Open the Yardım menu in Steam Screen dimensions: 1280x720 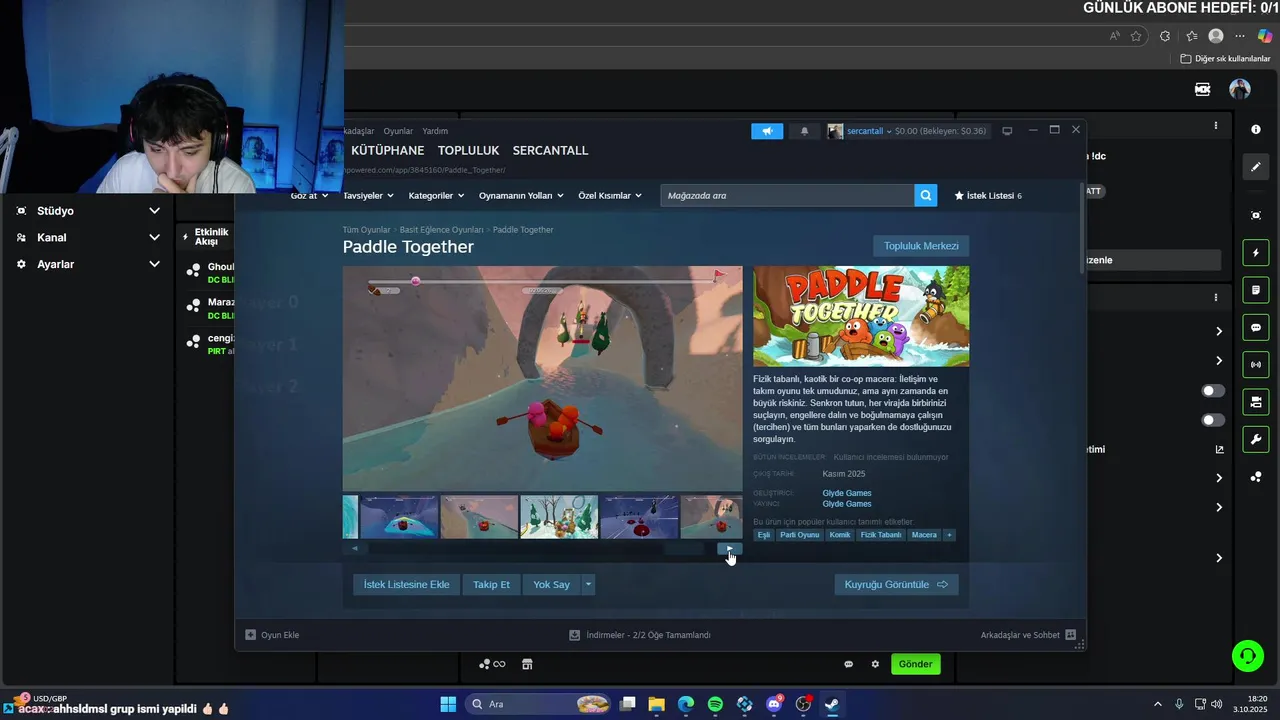click(x=435, y=131)
